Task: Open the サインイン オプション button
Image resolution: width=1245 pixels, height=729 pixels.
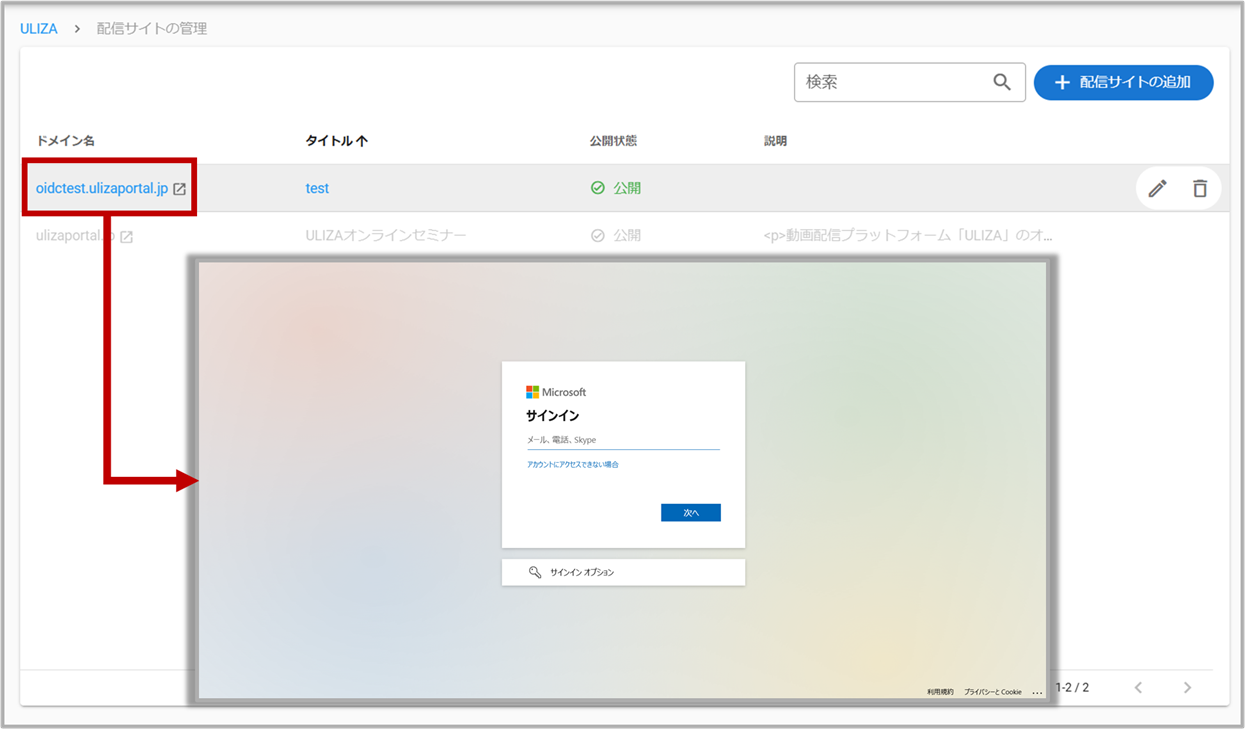Action: coord(623,573)
